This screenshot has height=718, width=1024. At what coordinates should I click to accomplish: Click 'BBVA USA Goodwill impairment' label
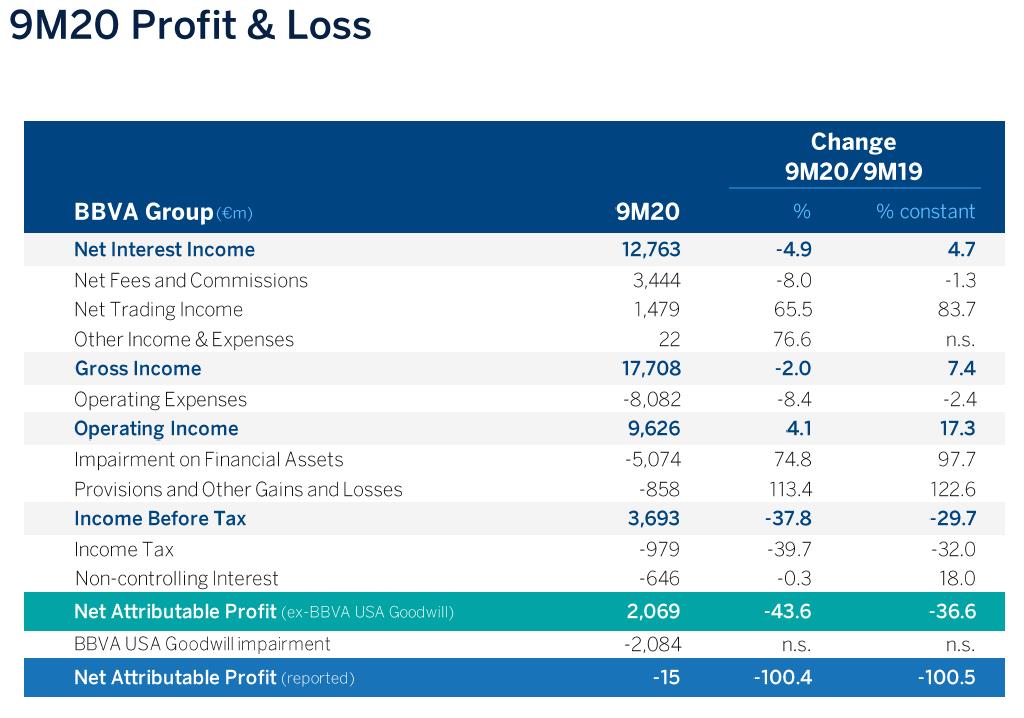pyautogui.click(x=202, y=644)
